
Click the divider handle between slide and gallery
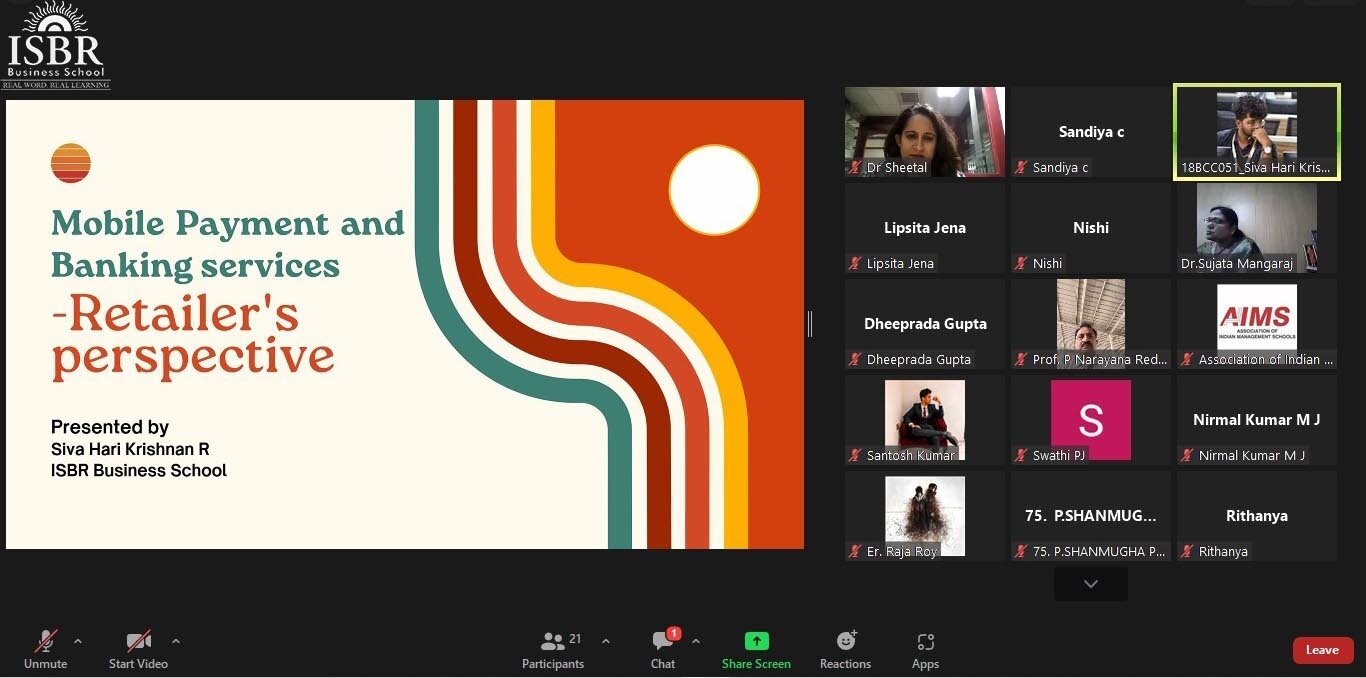[x=810, y=323]
